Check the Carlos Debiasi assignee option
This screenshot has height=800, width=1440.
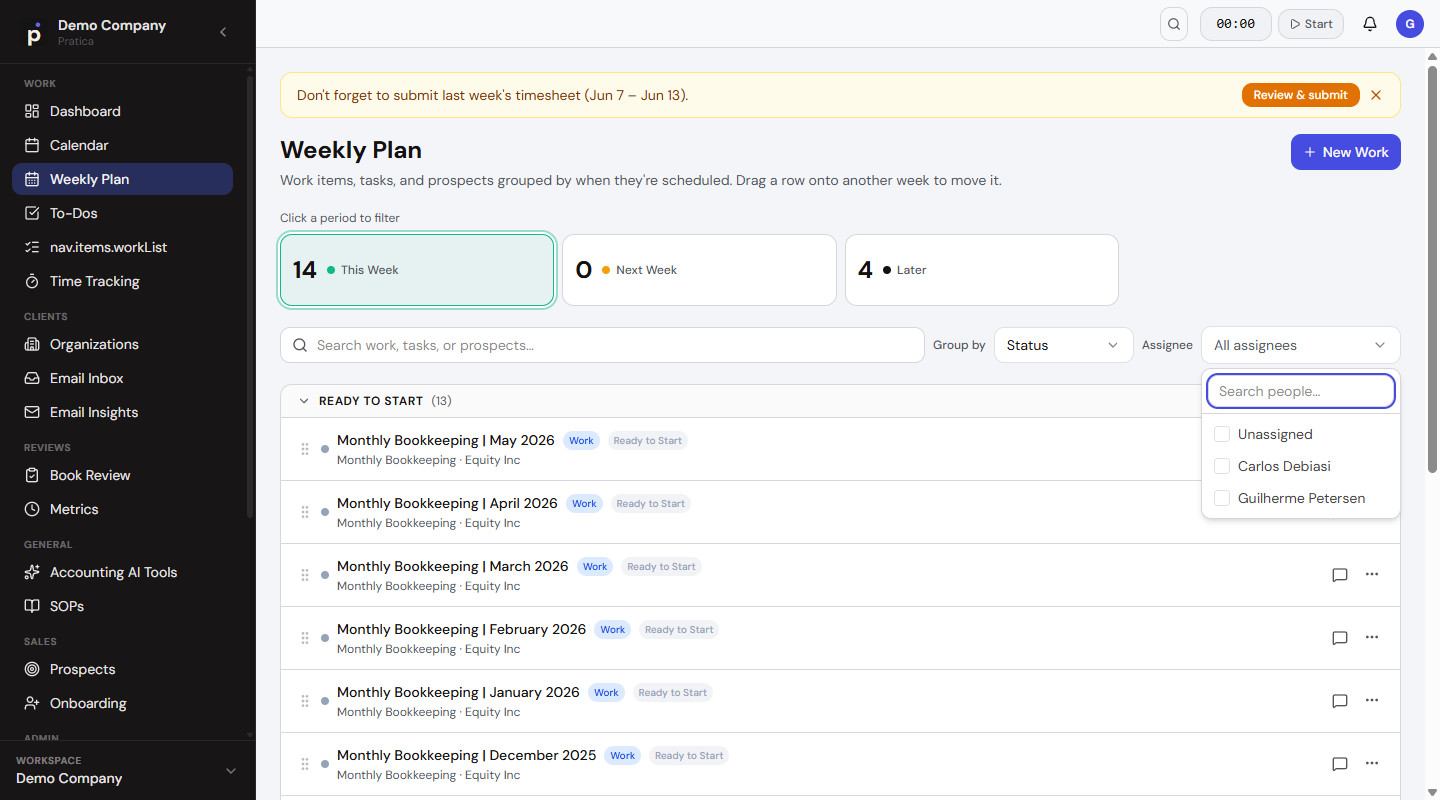1222,466
